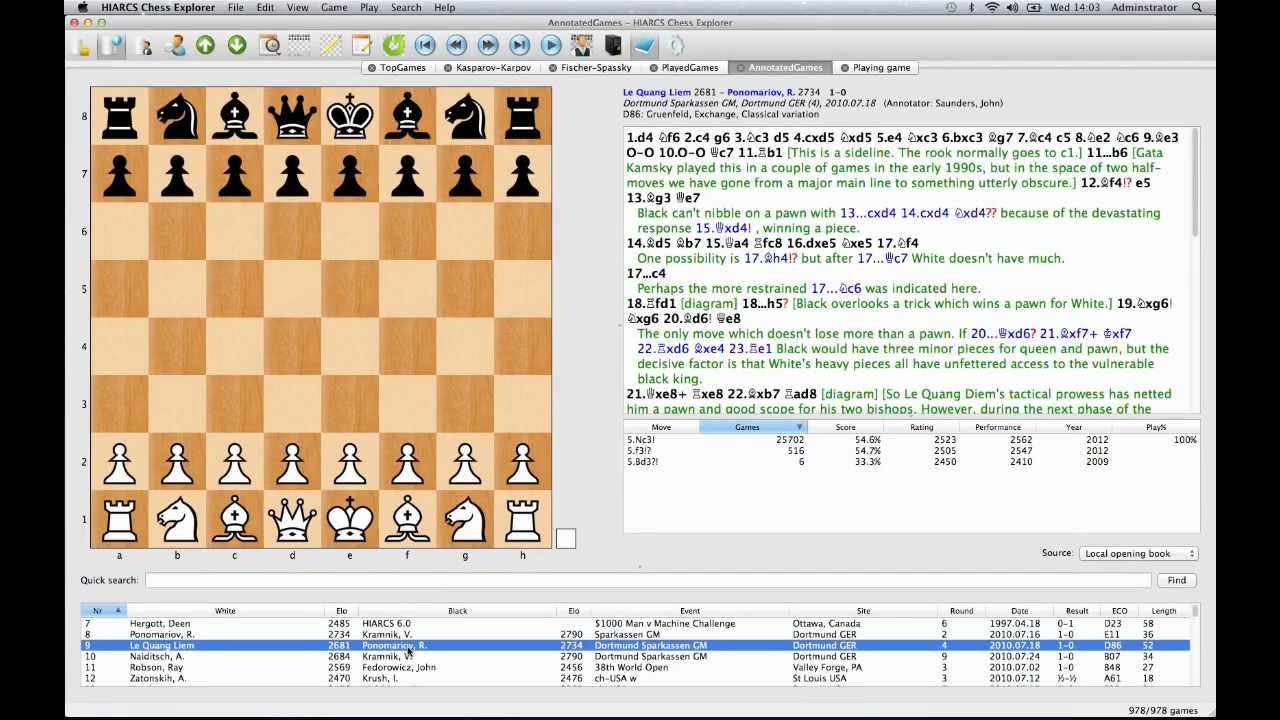Select the 5.f3!? move in opening book
Screen dimensions: 1280x720
[911, 451]
